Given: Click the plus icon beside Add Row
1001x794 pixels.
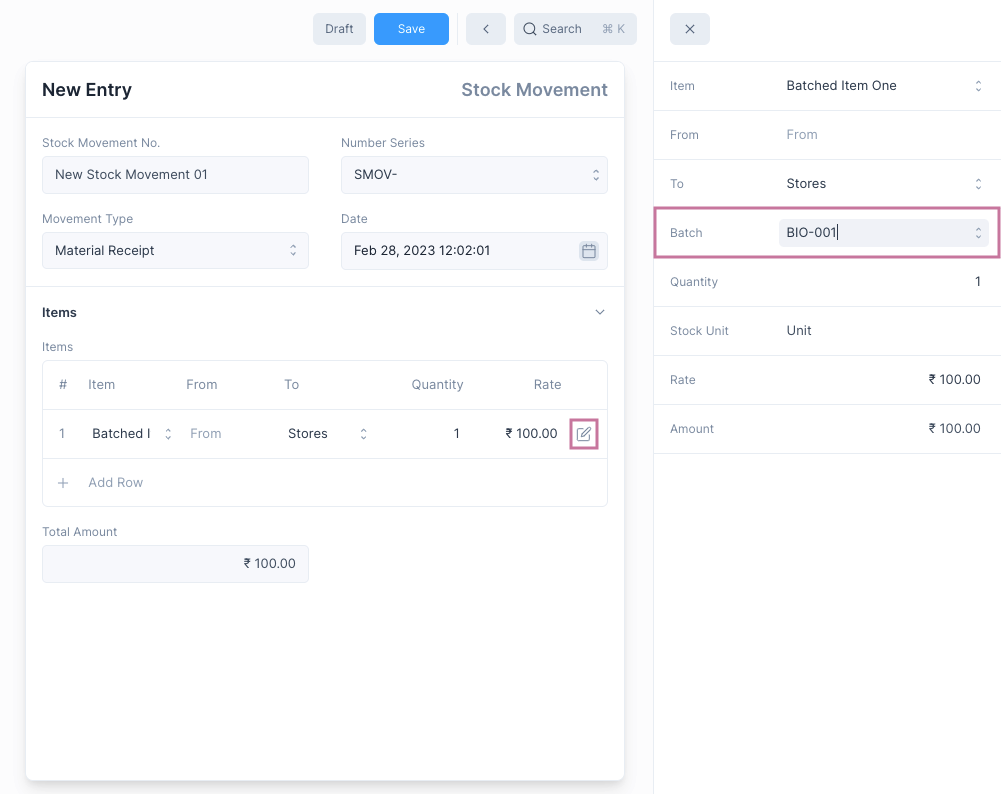Looking at the screenshot, I should point(63,483).
